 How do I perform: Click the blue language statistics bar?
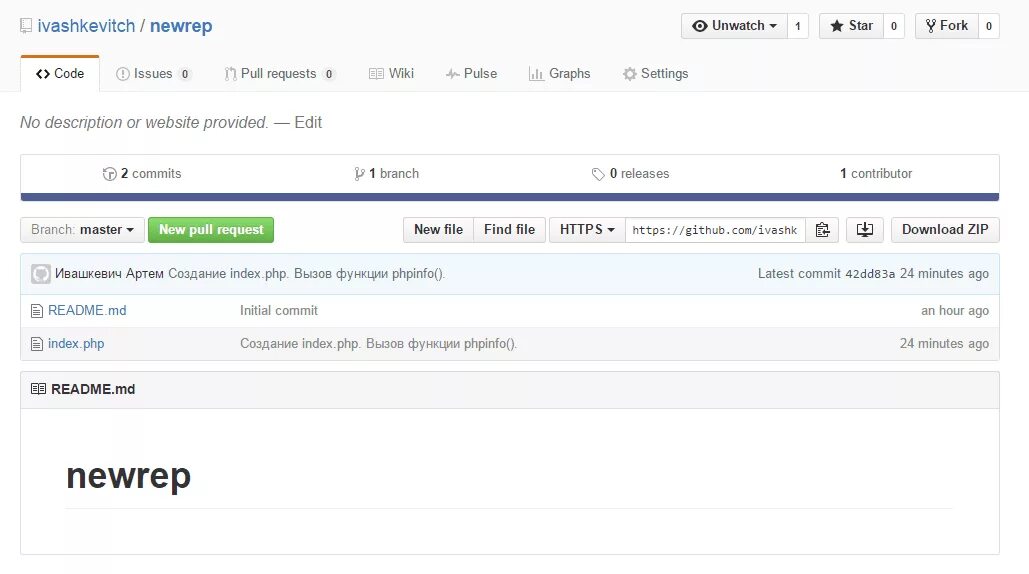[x=510, y=197]
